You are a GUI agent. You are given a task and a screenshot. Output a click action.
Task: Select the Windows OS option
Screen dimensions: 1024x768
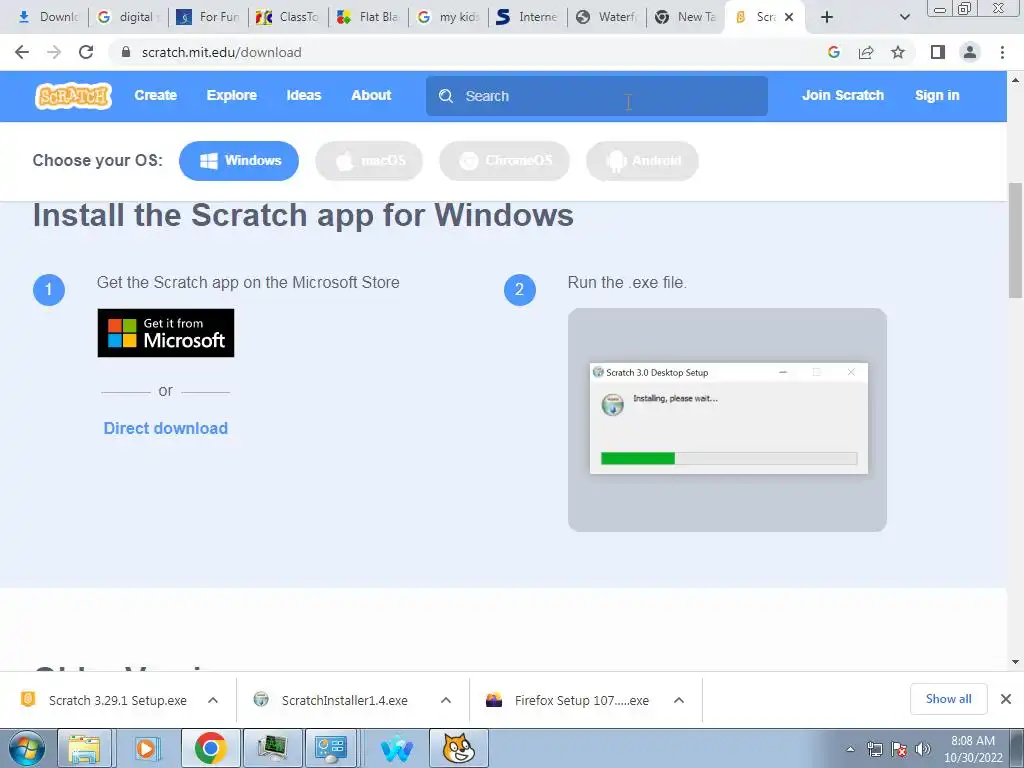239,161
